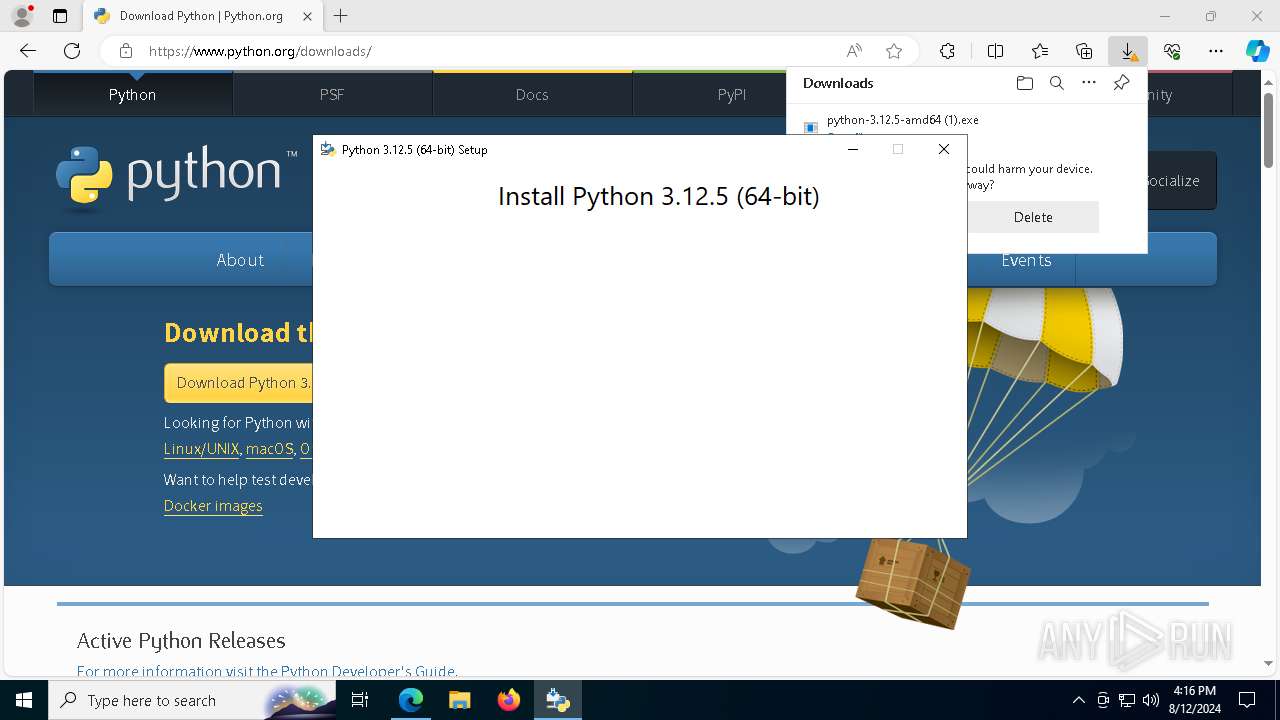The image size is (1280, 720).
Task: Delete the flagged download
Action: (x=1033, y=217)
